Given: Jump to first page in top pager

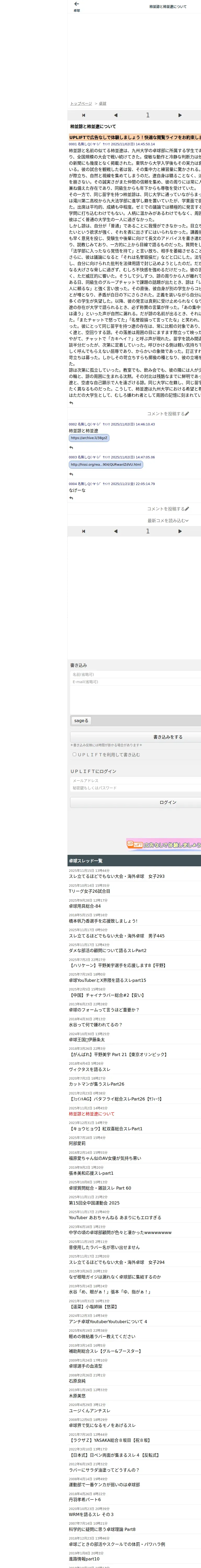Looking at the screenshot, I should (x=83, y=115).
